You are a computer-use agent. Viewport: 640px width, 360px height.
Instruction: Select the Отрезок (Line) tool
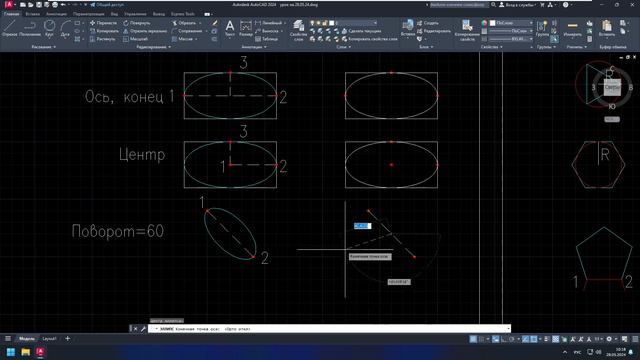click(9, 28)
